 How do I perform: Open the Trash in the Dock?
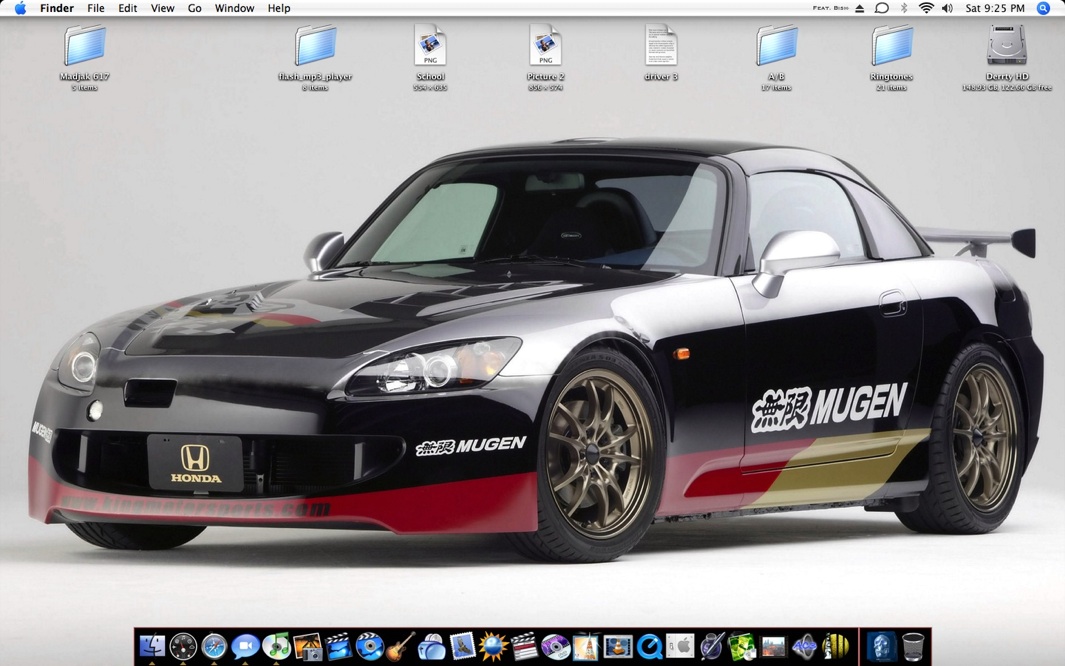click(x=912, y=647)
